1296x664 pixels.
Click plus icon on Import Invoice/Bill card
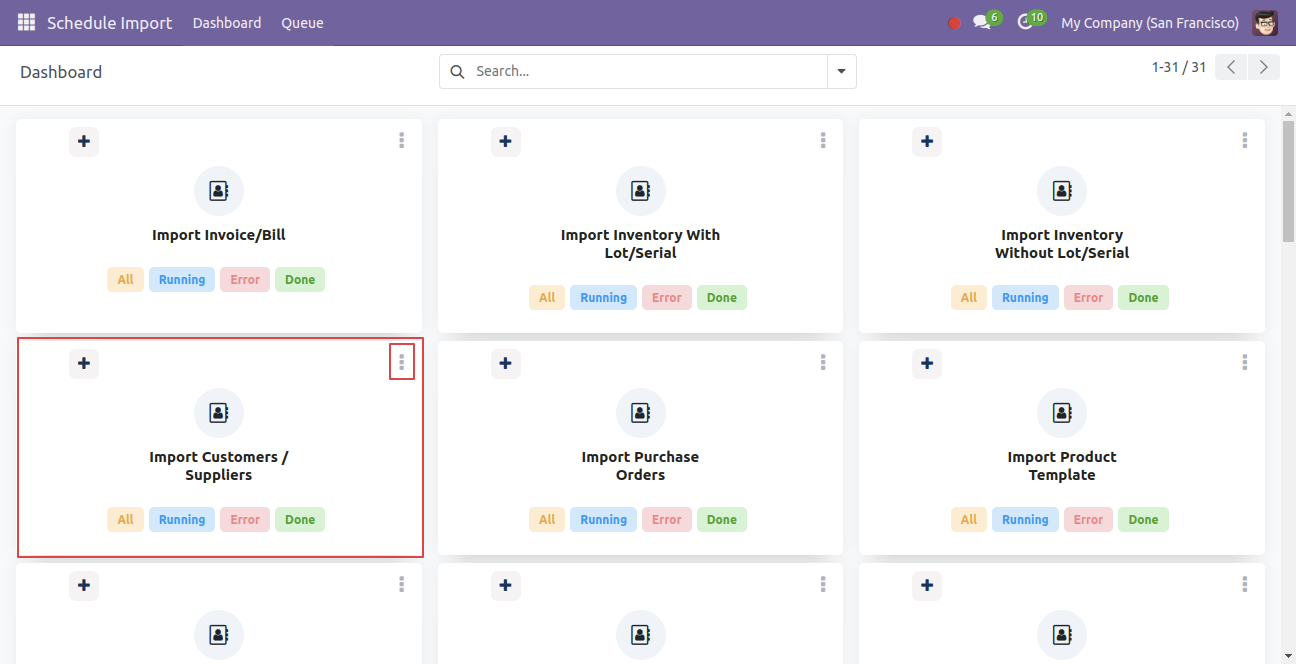tap(84, 141)
